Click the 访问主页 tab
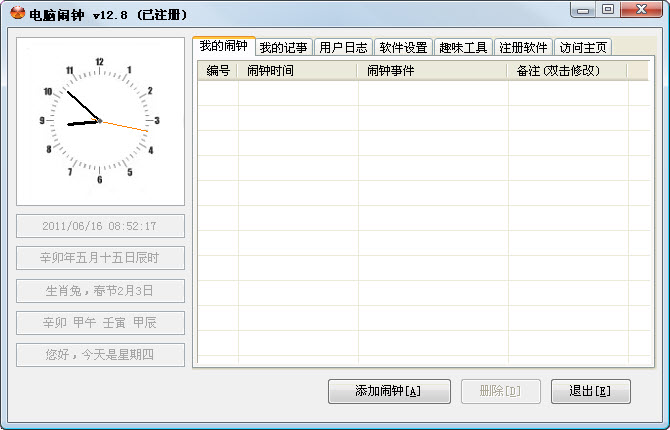 click(x=582, y=47)
